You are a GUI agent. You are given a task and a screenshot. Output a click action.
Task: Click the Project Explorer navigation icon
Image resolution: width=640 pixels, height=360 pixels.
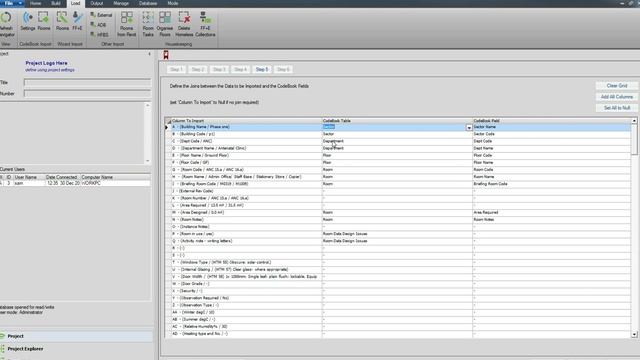[2, 349]
